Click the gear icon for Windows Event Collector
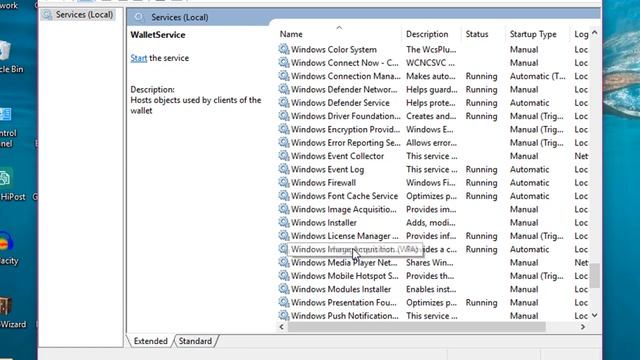Viewport: 640px width, 360px height. click(284, 156)
